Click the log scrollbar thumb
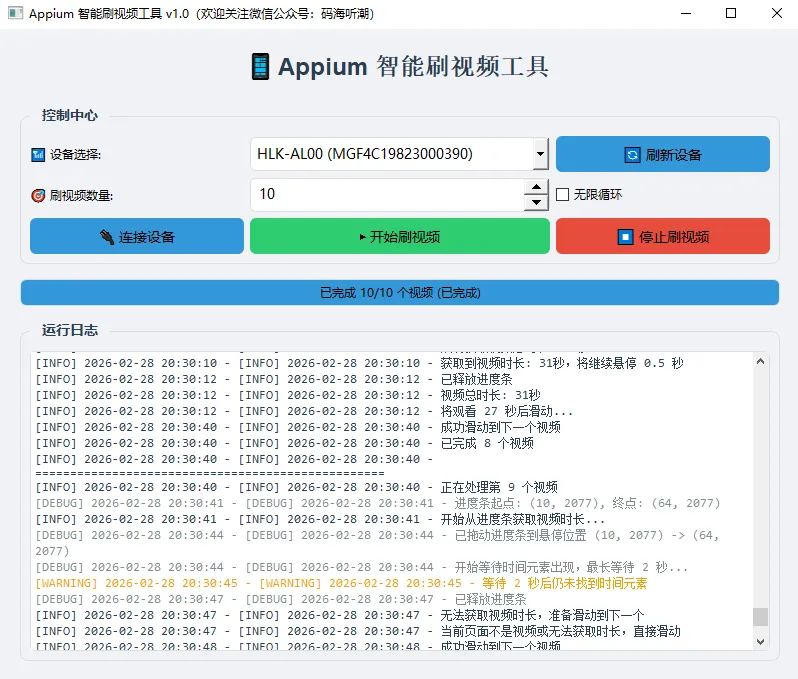 [x=760, y=617]
